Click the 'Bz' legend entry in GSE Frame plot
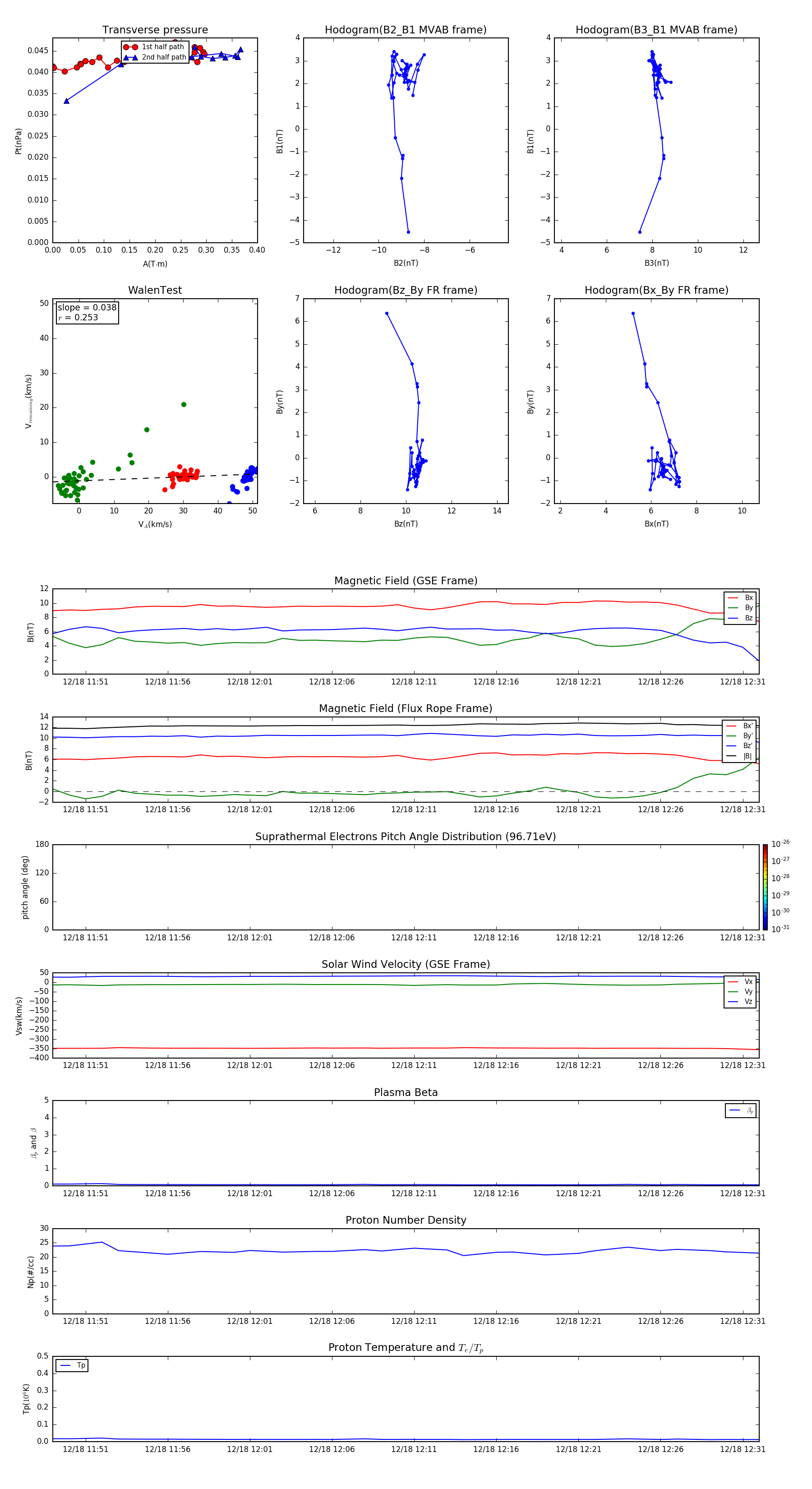The width and height of the screenshot is (812, 1489). tap(740, 618)
